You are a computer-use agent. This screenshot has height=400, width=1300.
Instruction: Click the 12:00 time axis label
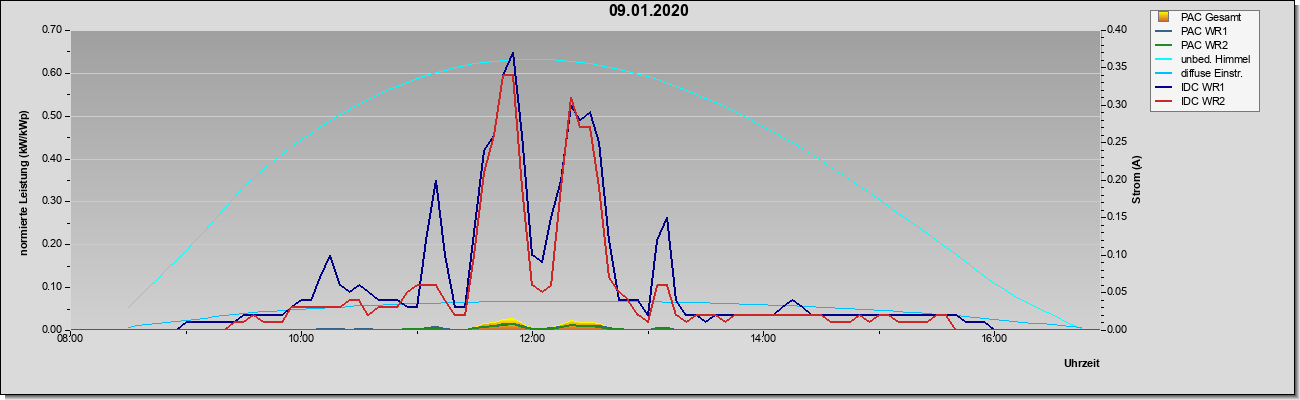click(x=532, y=339)
